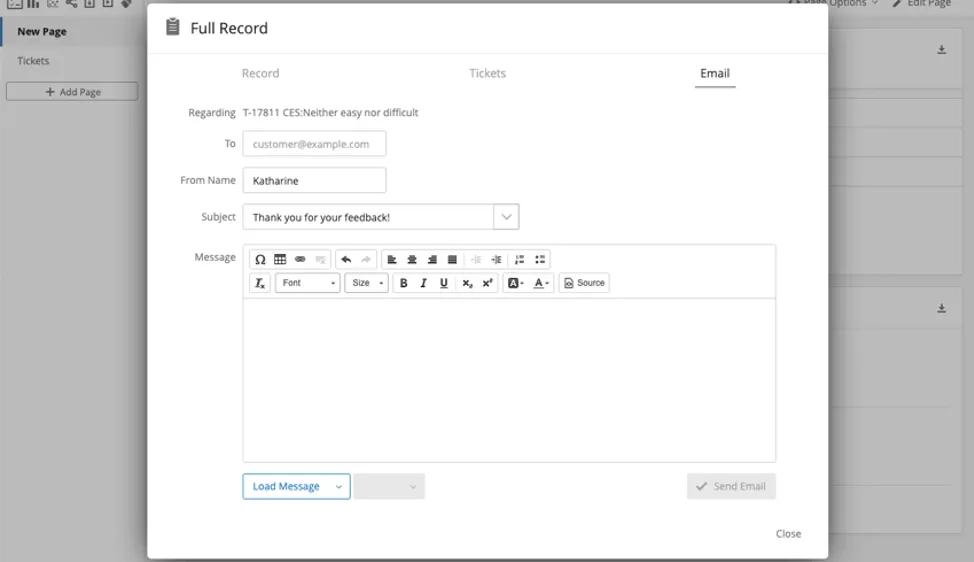Click the Edit Page button in the background
The width and height of the screenshot is (974, 562).
(x=922, y=3)
